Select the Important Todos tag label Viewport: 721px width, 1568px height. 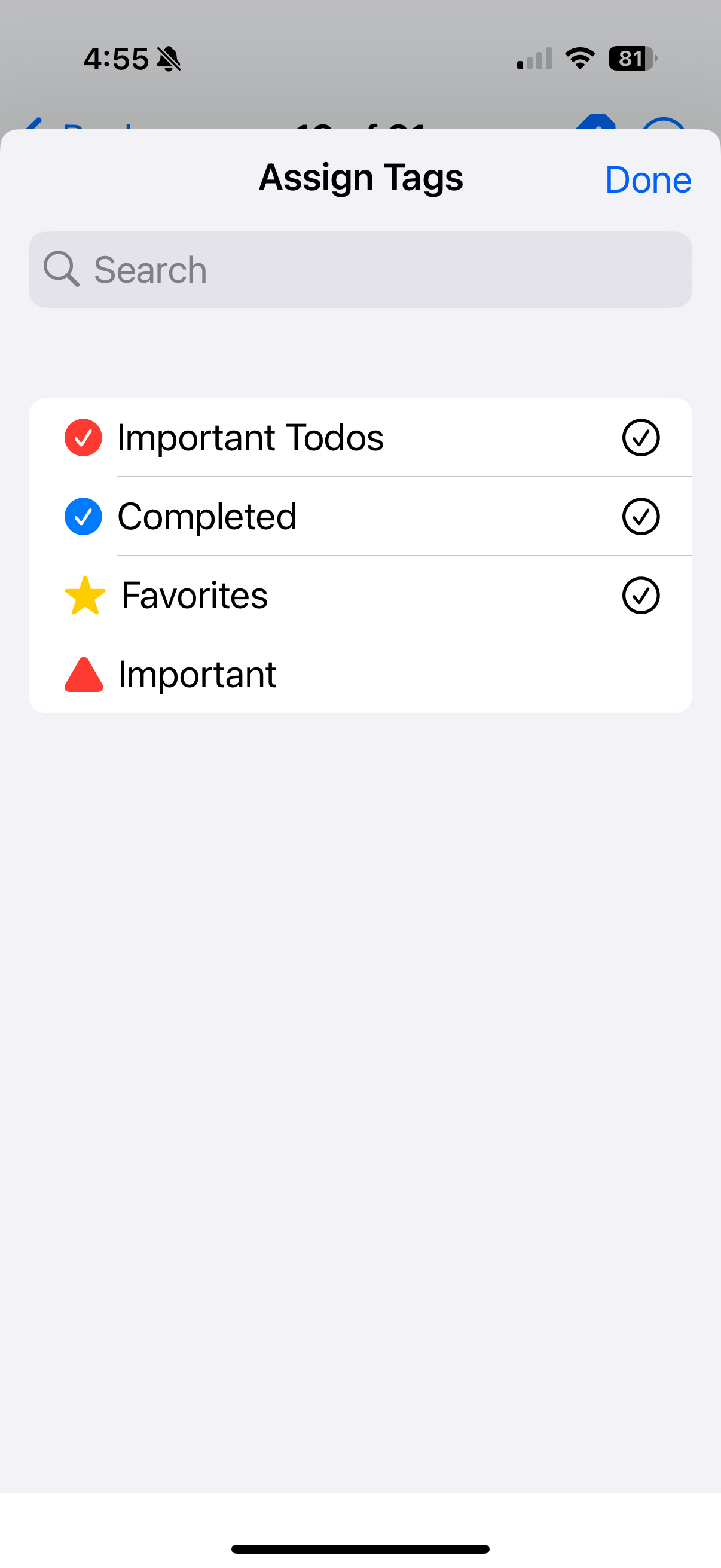point(250,437)
